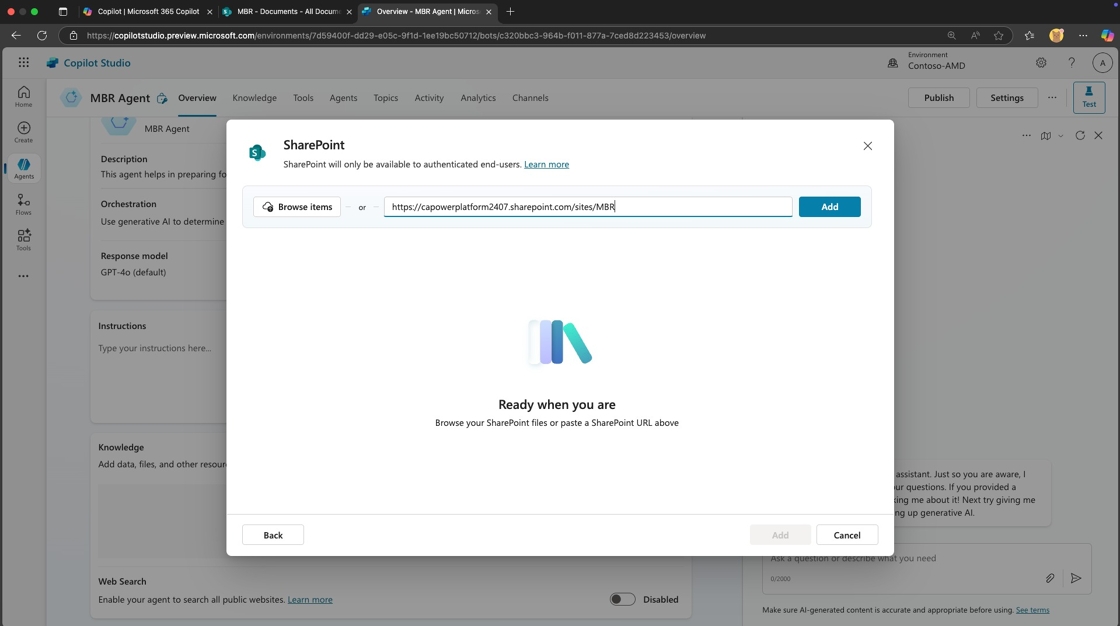This screenshot has width=1120, height=626.
Task: Open the settings gear in header
Action: pos(1041,62)
